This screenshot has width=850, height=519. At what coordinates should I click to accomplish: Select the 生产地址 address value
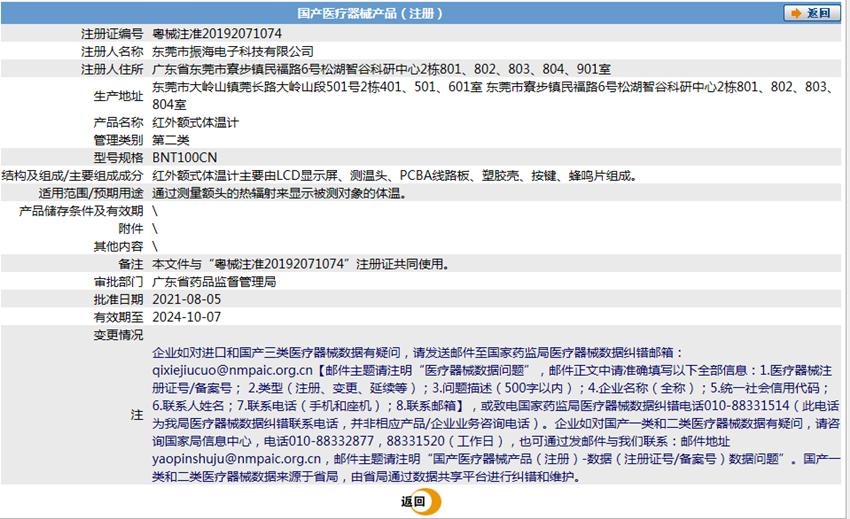click(494, 95)
